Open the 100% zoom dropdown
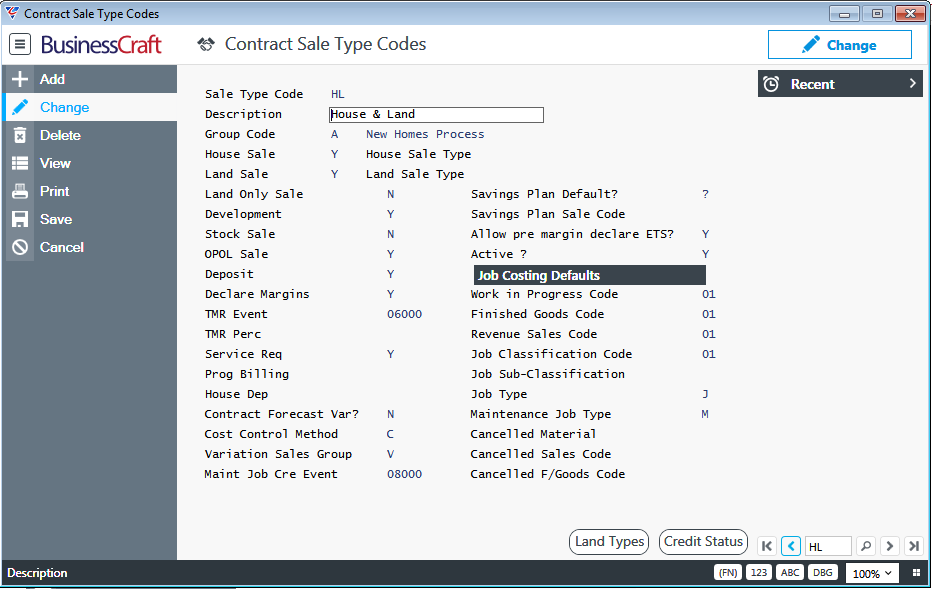The width and height of the screenshot is (932, 589). 871,574
